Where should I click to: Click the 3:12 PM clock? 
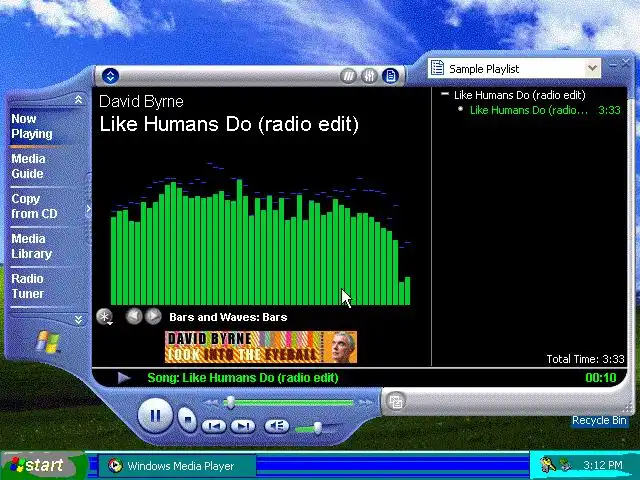coord(602,465)
